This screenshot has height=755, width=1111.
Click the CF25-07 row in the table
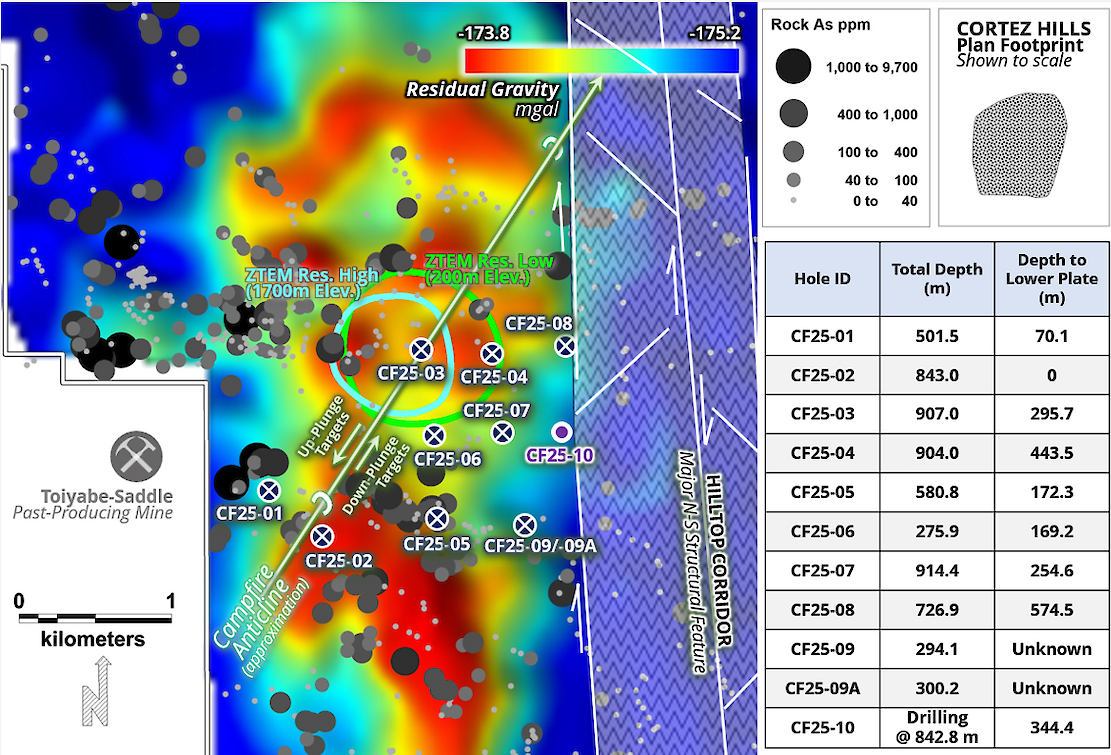point(821,571)
